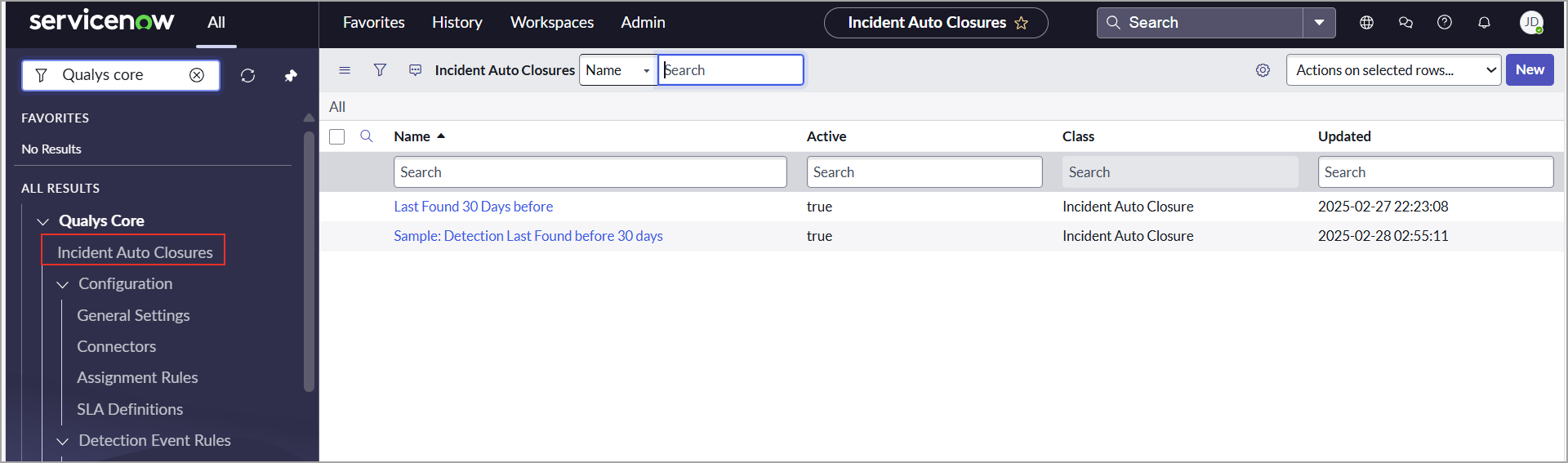Open the list filter funnel icon
Viewport: 1568px width, 463px height.
pos(380,70)
